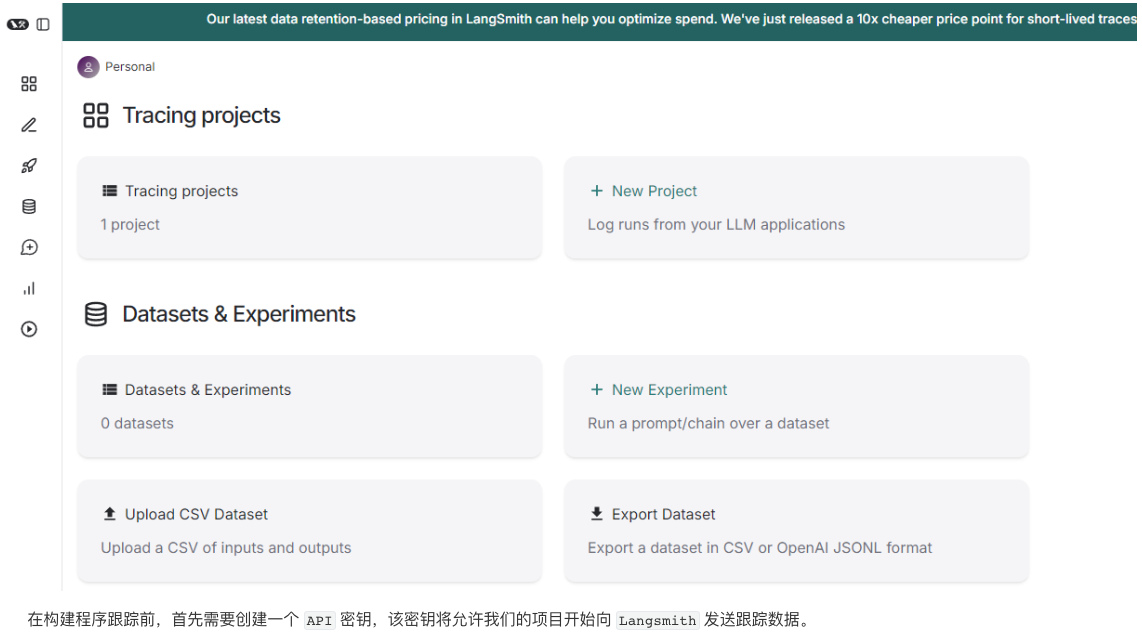1142x641 pixels.
Task: Open the rocket deployments sidebar icon
Action: [x=29, y=166]
